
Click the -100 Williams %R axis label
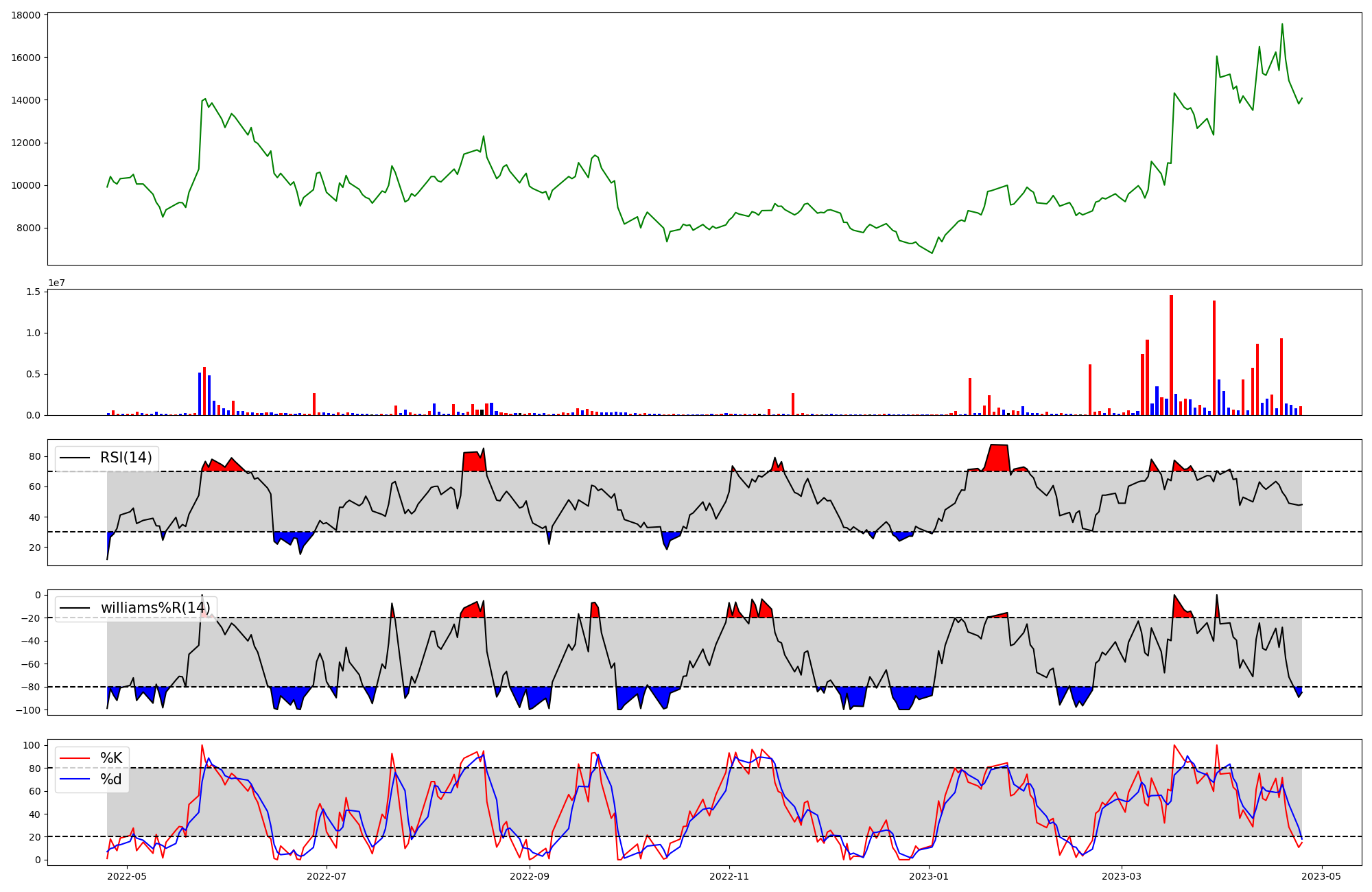tap(29, 709)
